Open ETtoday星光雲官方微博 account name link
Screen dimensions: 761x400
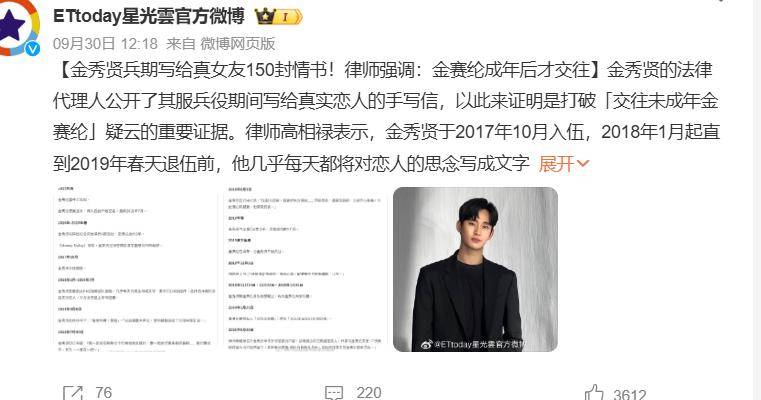point(149,17)
